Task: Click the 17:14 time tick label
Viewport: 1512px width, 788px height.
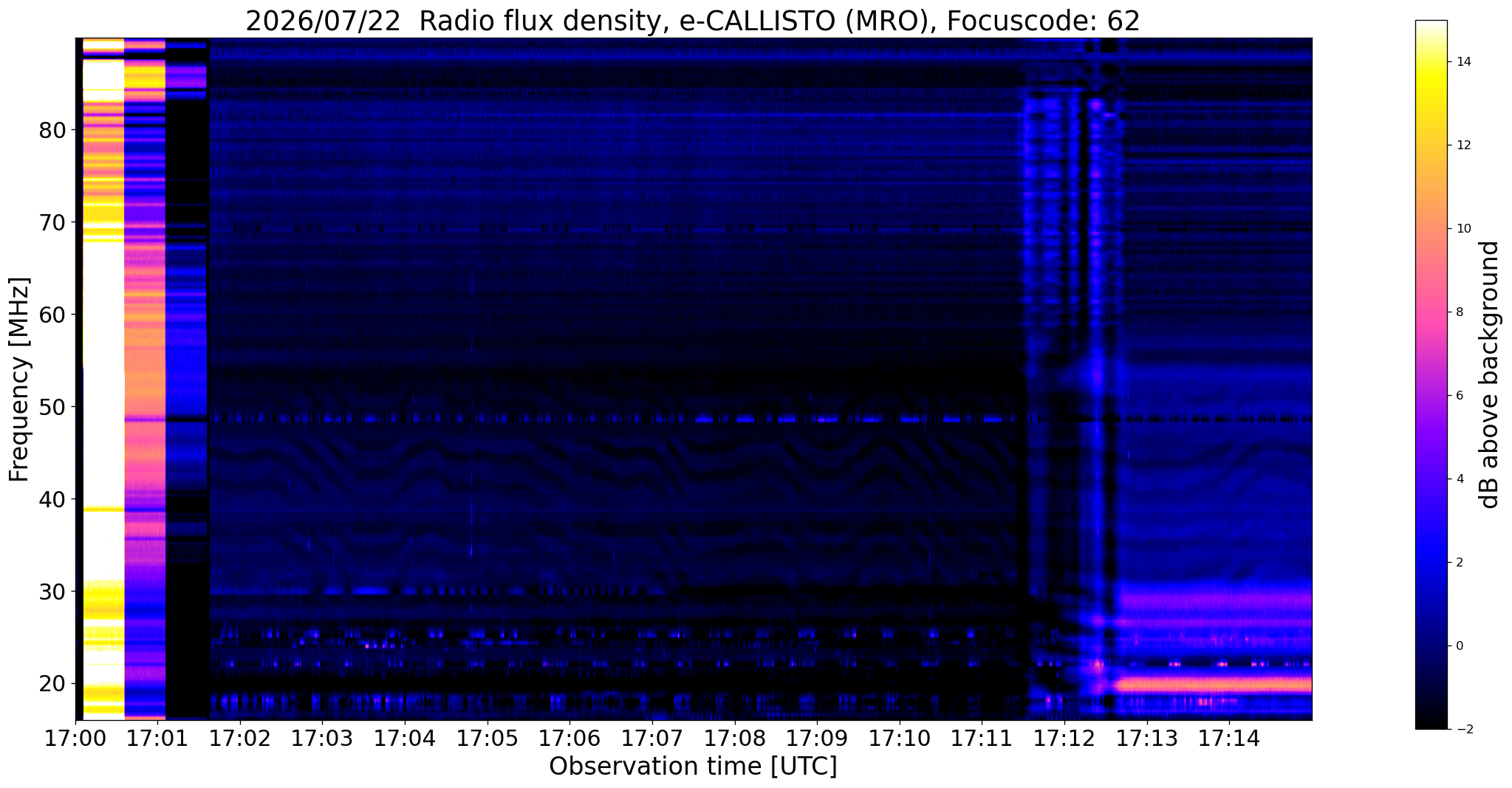Action: click(1229, 739)
